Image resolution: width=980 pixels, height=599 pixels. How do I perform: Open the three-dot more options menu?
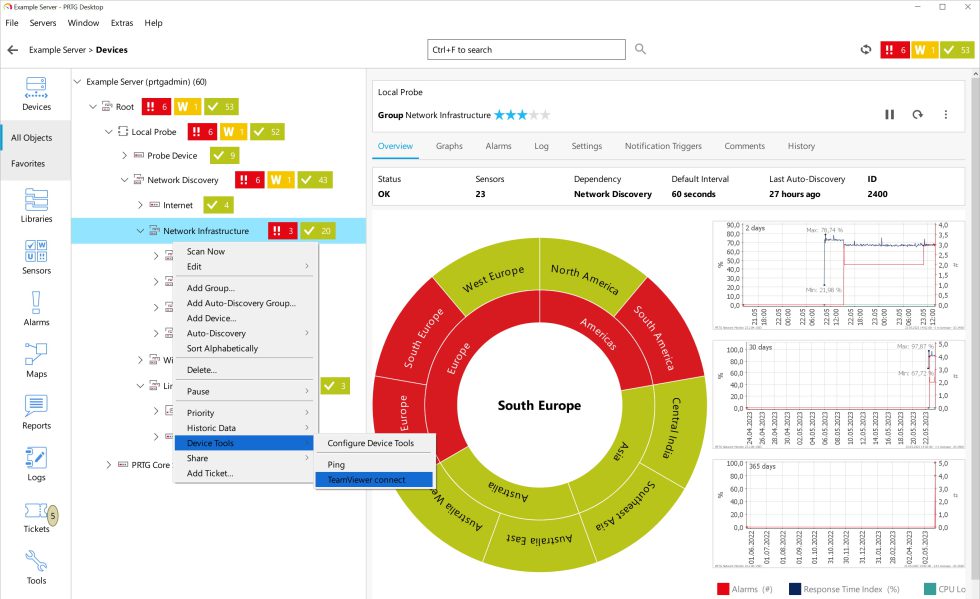pyautogui.click(x=945, y=115)
